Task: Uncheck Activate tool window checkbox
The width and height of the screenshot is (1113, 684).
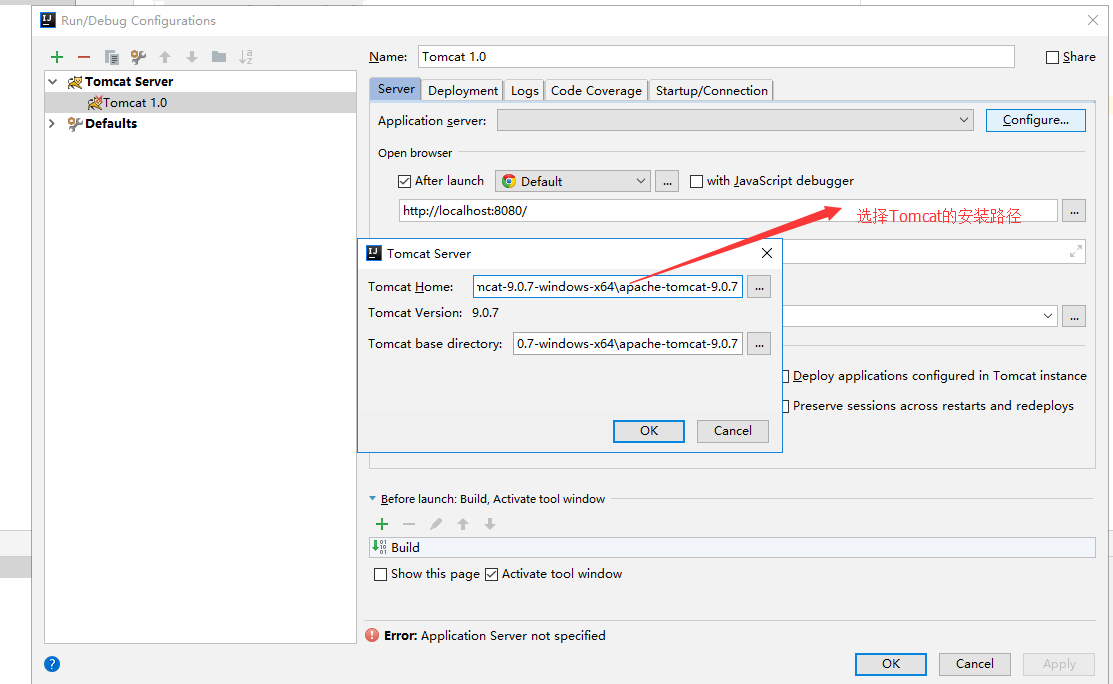Action: [491, 574]
